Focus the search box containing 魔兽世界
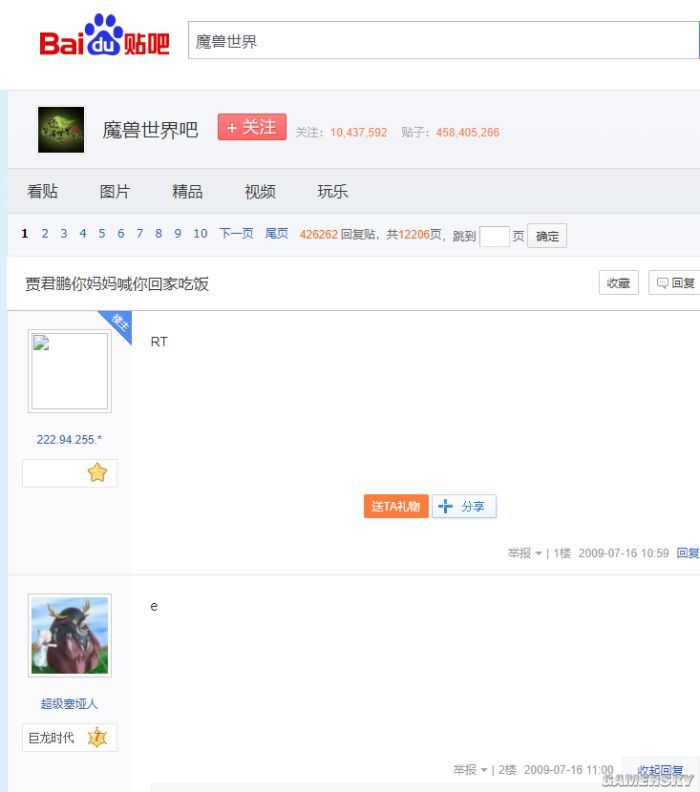 [x=443, y=40]
